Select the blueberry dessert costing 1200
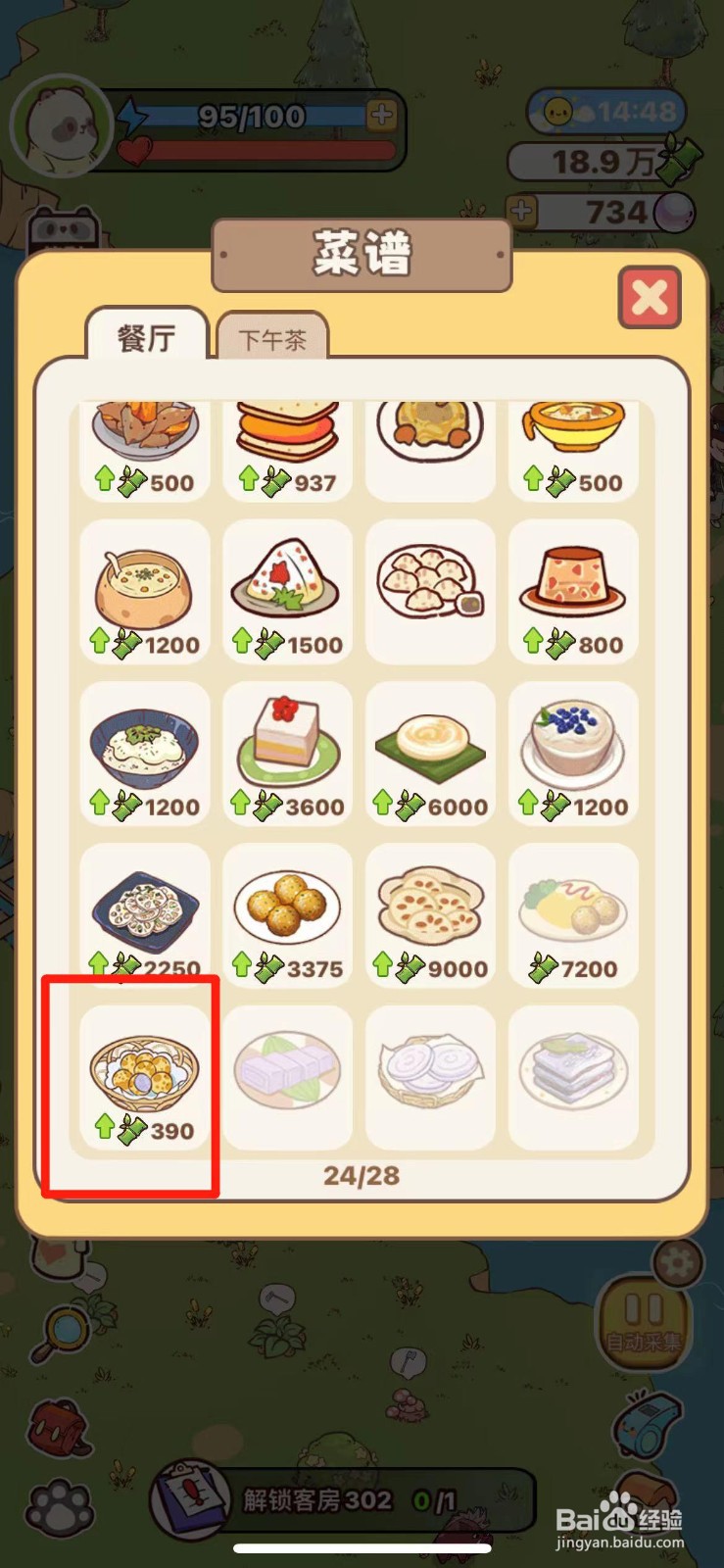724x1568 pixels. 574,753
